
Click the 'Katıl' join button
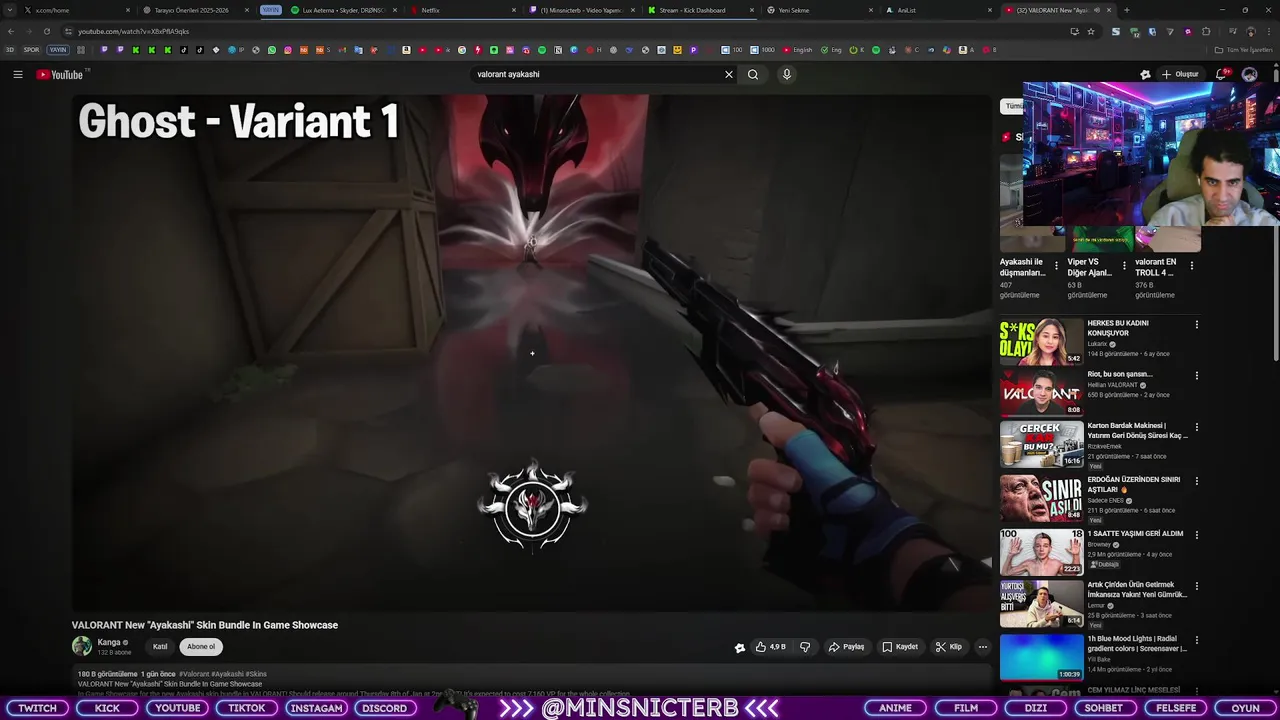pos(160,647)
